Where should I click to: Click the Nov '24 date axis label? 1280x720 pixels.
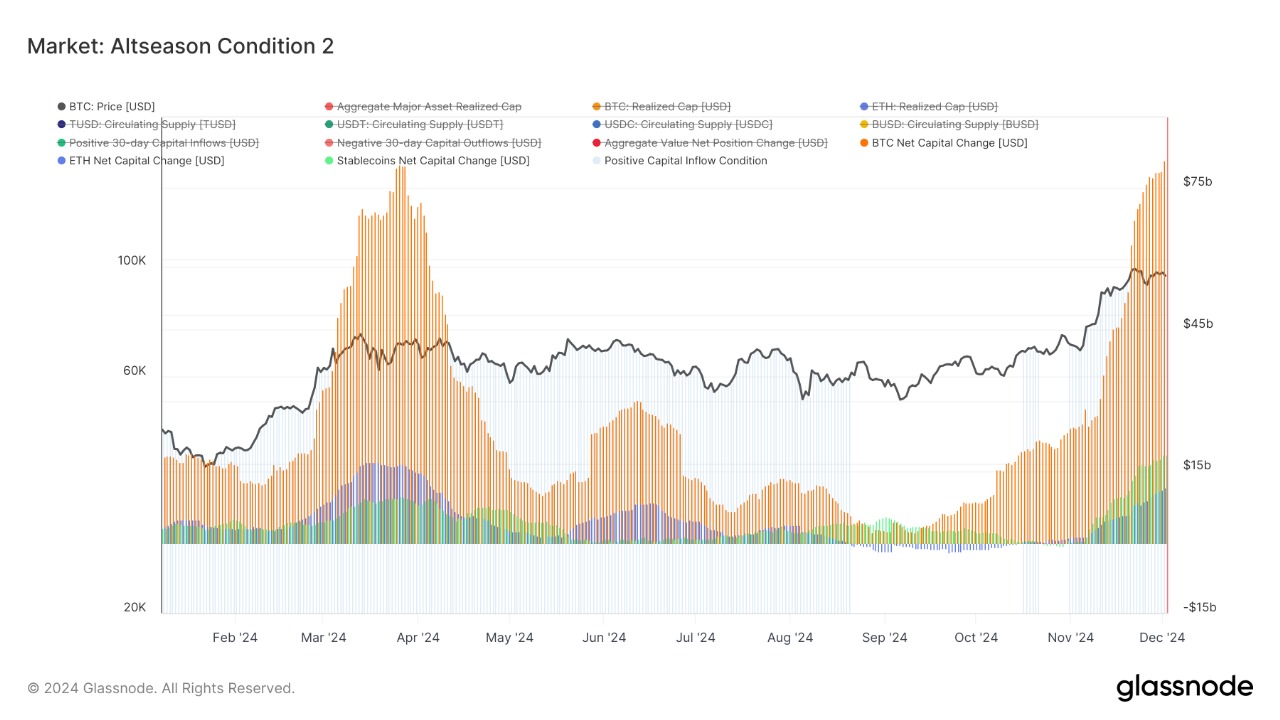(x=1069, y=638)
